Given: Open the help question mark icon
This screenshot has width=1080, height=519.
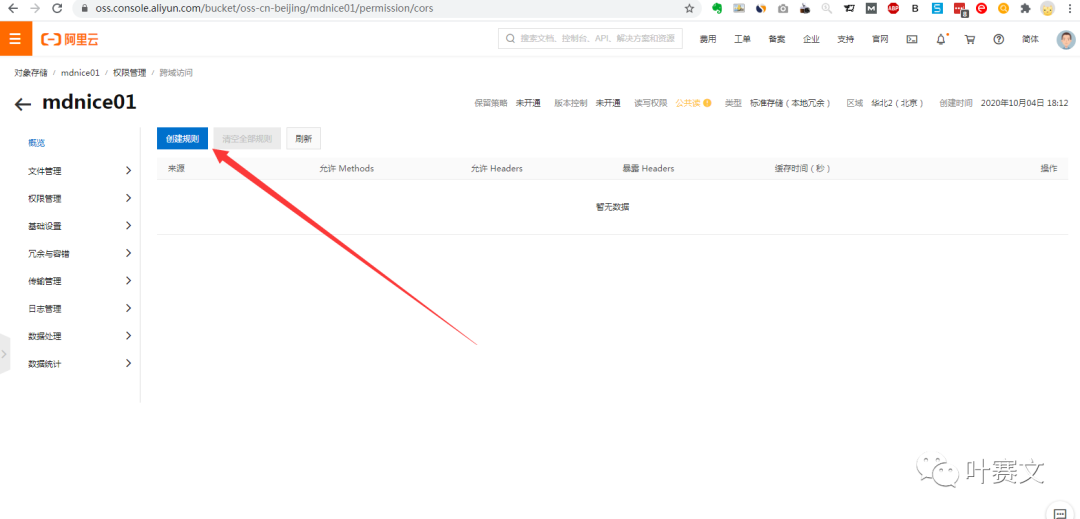Looking at the screenshot, I should pos(998,39).
